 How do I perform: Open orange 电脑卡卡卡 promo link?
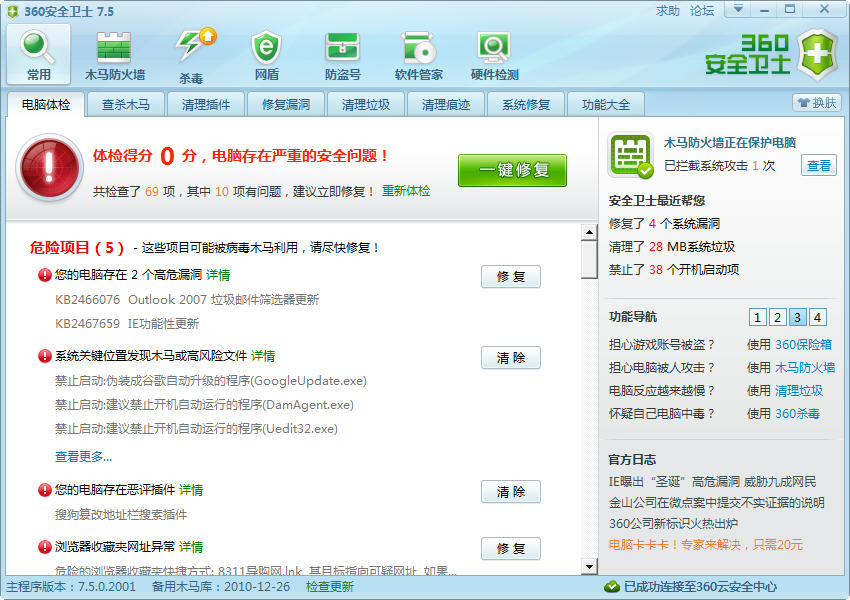tap(706, 545)
